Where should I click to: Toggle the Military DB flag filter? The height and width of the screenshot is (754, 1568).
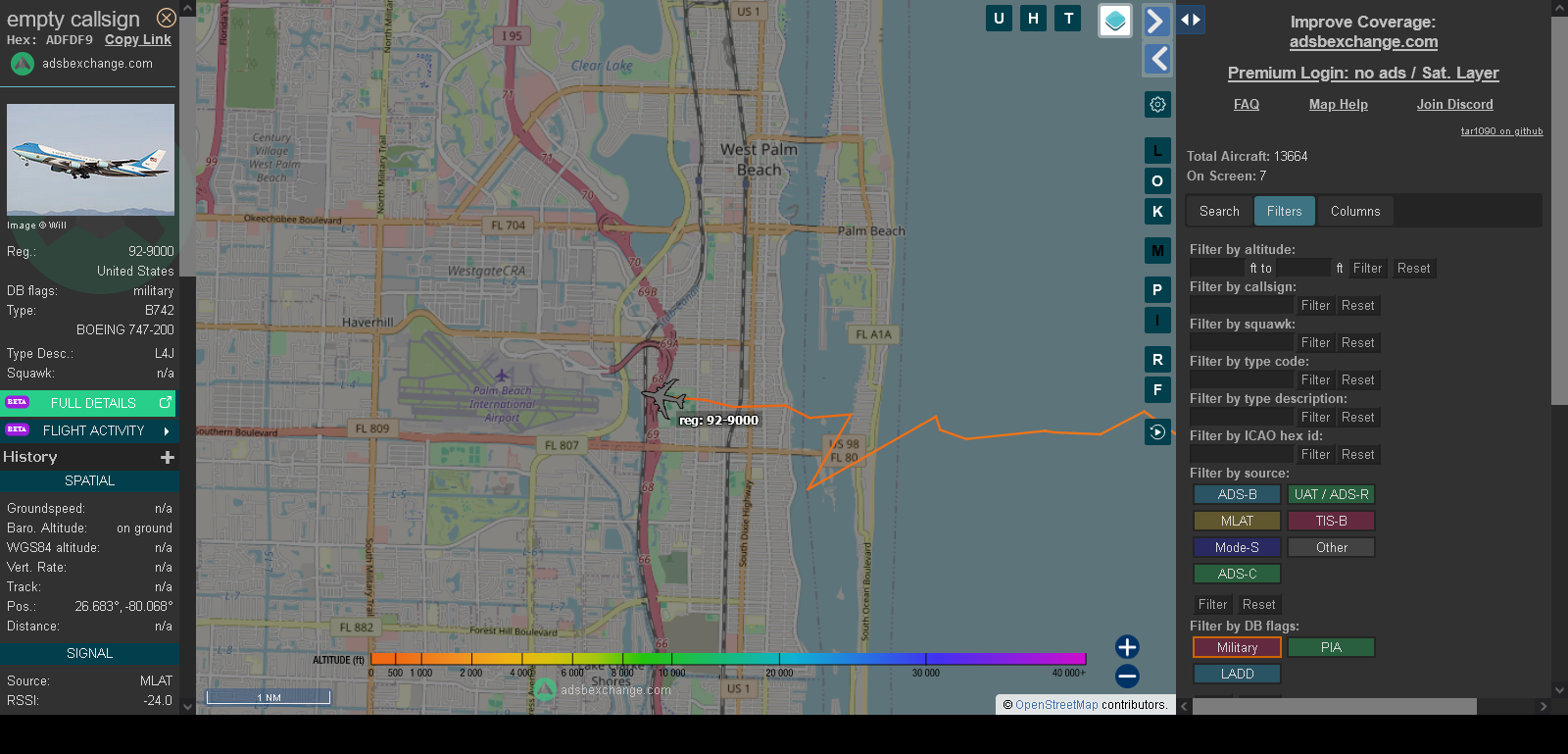[x=1237, y=647]
